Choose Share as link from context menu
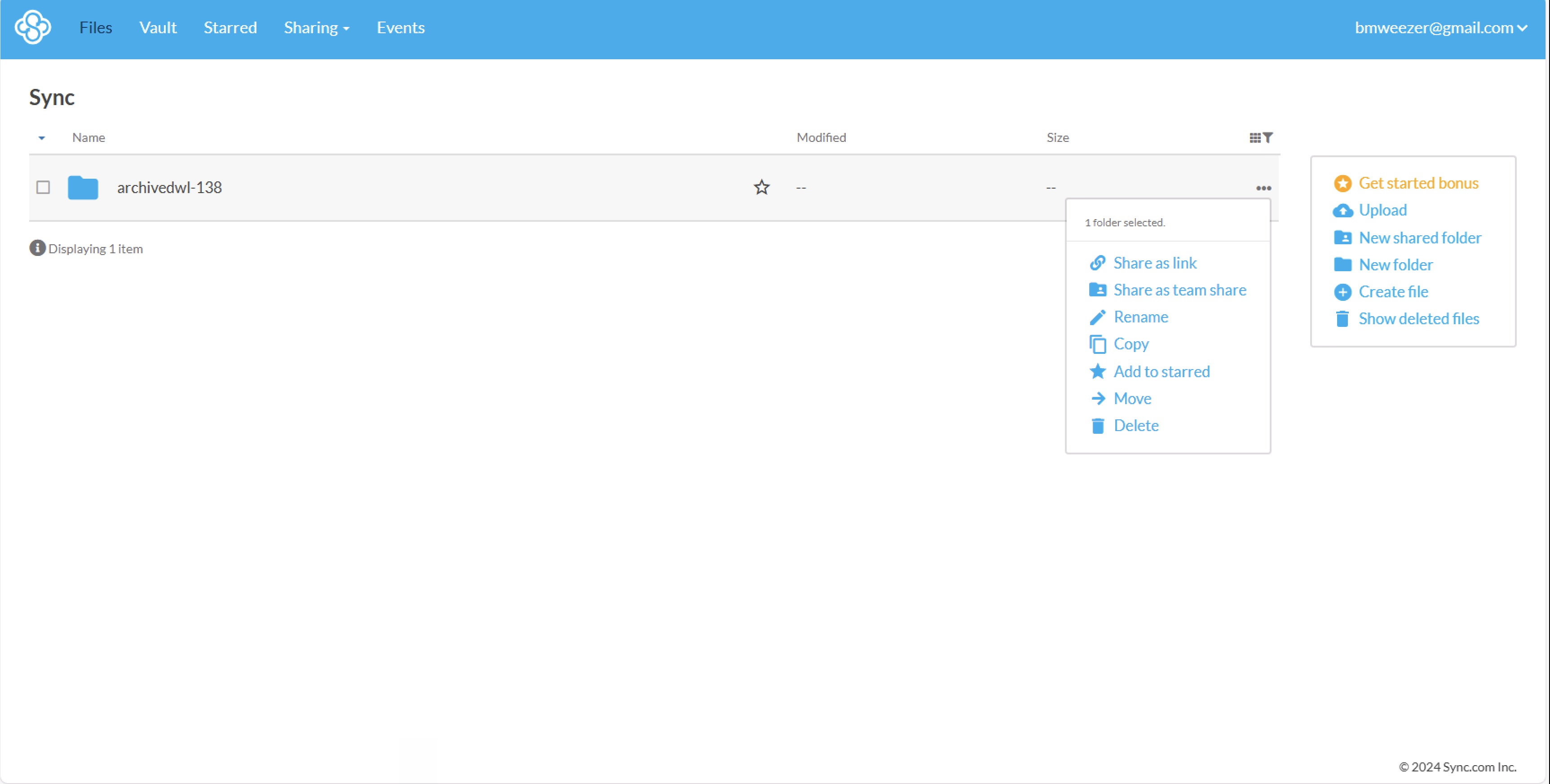The height and width of the screenshot is (784, 1550). pyautogui.click(x=1154, y=263)
